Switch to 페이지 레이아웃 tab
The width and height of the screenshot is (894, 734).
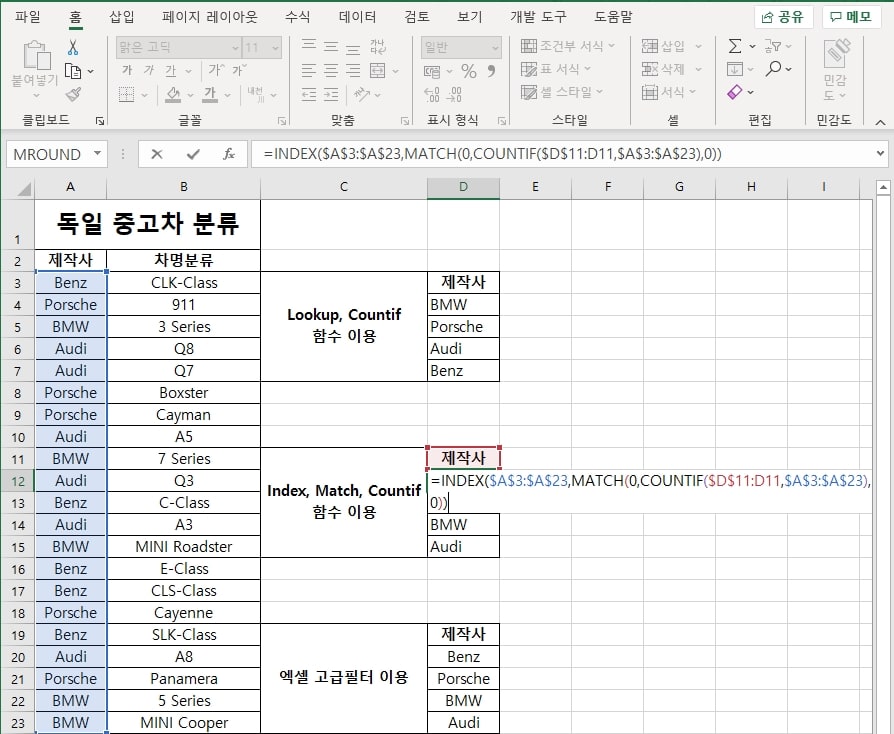(x=210, y=17)
